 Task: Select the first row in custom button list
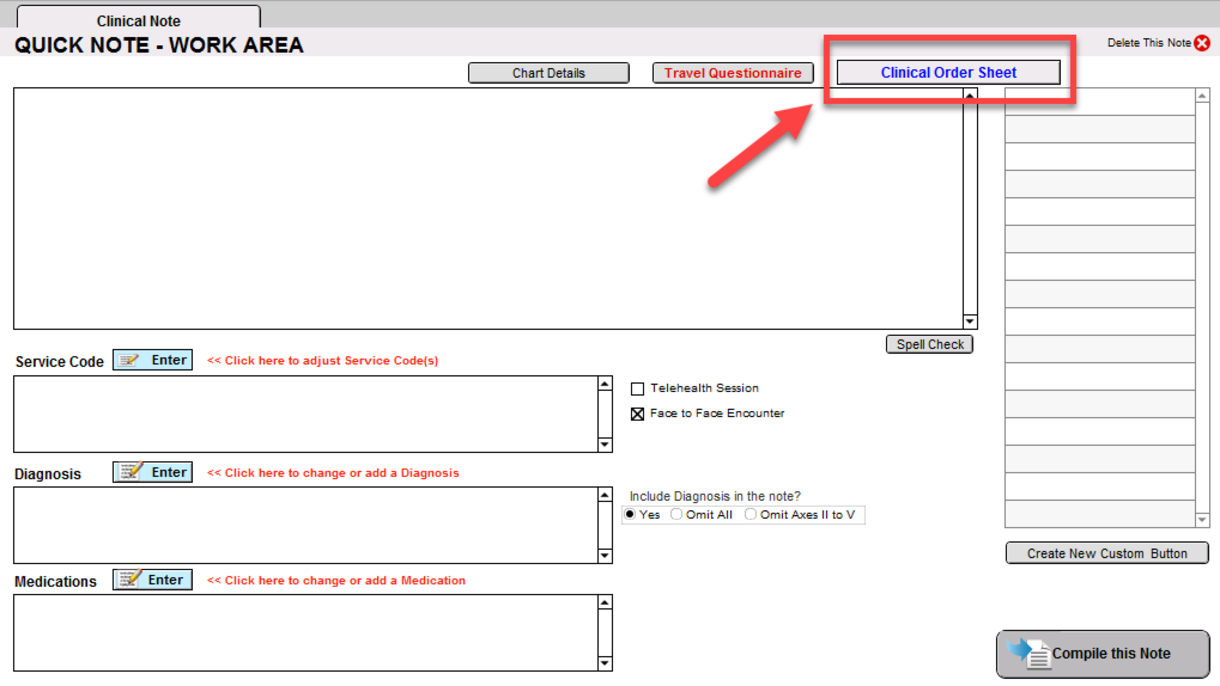(x=1100, y=101)
